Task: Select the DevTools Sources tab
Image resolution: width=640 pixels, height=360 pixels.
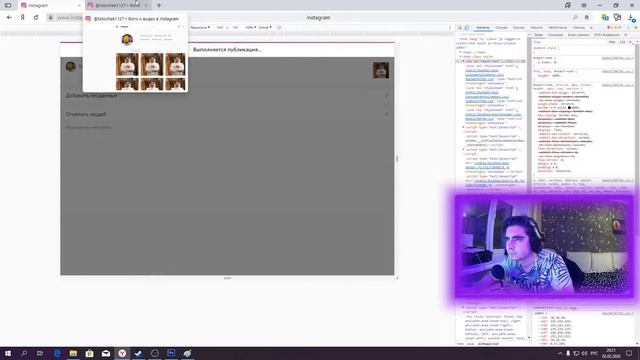Action: (519, 27)
